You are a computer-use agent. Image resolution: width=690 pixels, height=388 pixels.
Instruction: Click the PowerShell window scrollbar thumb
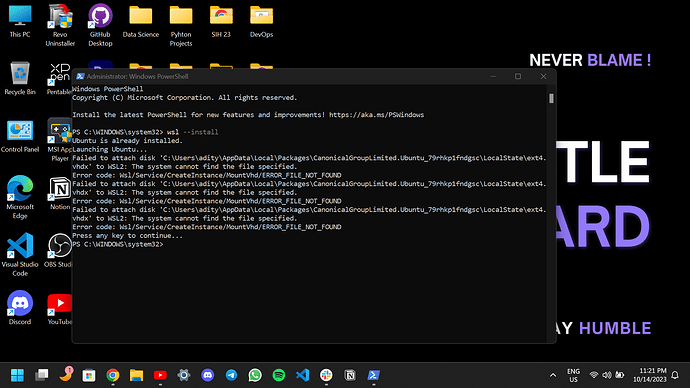551,99
